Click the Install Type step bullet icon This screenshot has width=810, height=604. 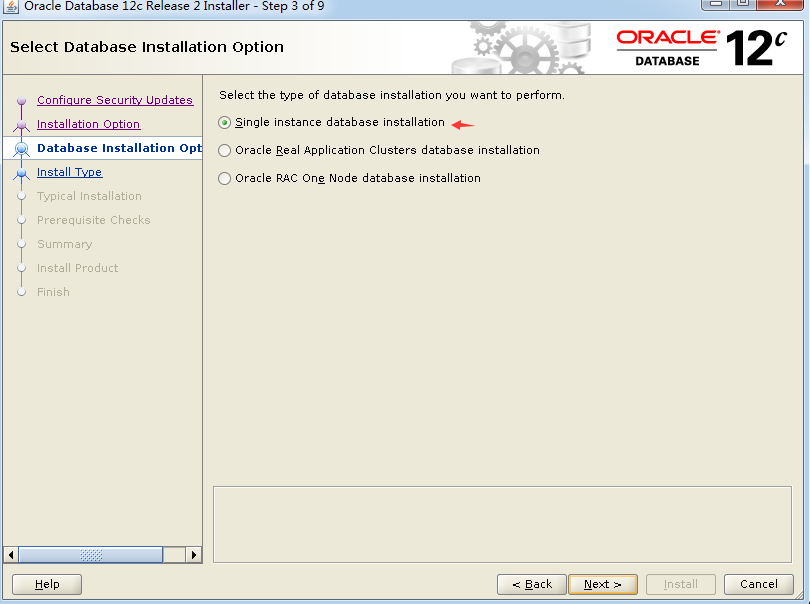click(x=21, y=173)
